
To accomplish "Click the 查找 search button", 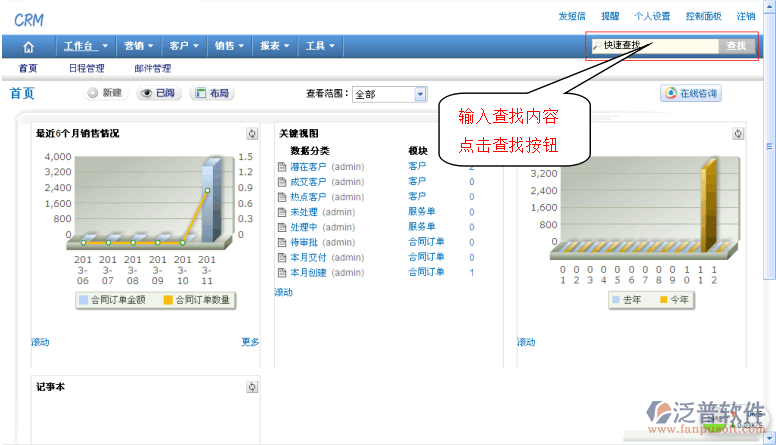I will click(736, 46).
